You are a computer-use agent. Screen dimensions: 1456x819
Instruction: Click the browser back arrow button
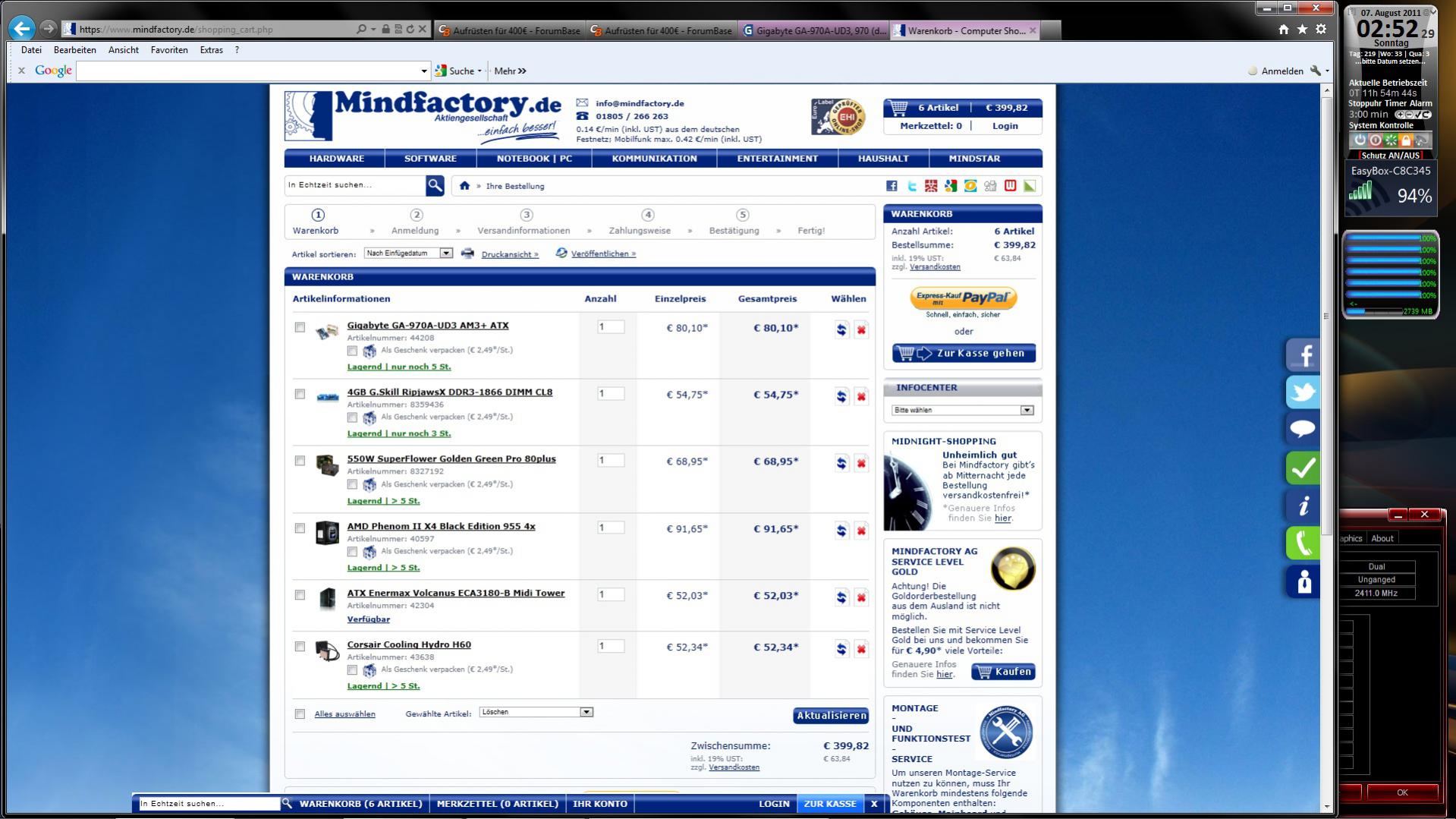22,29
